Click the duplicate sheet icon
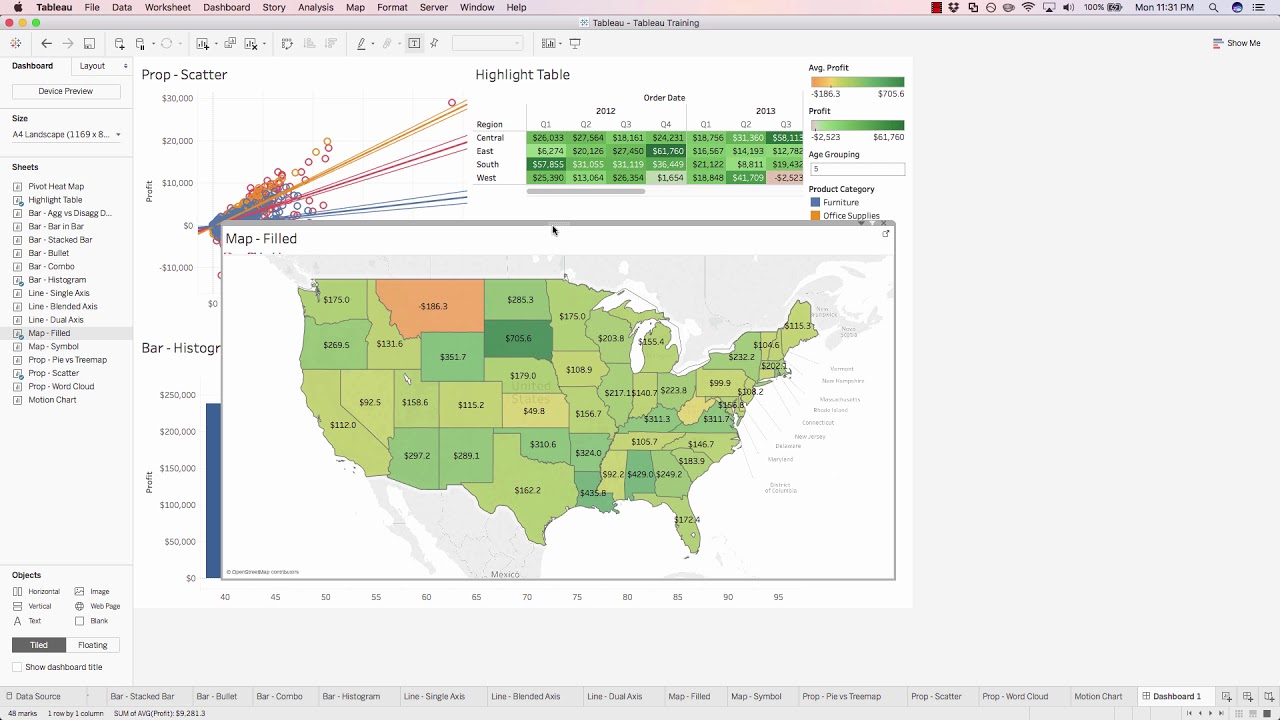1280x720 pixels. pos(230,43)
